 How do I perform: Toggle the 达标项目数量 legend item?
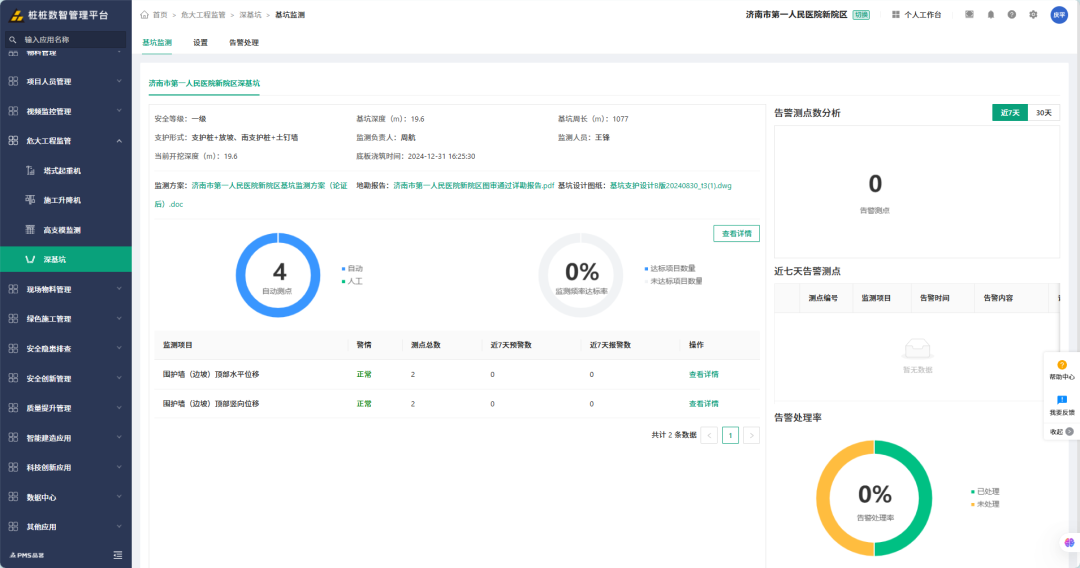(669, 269)
